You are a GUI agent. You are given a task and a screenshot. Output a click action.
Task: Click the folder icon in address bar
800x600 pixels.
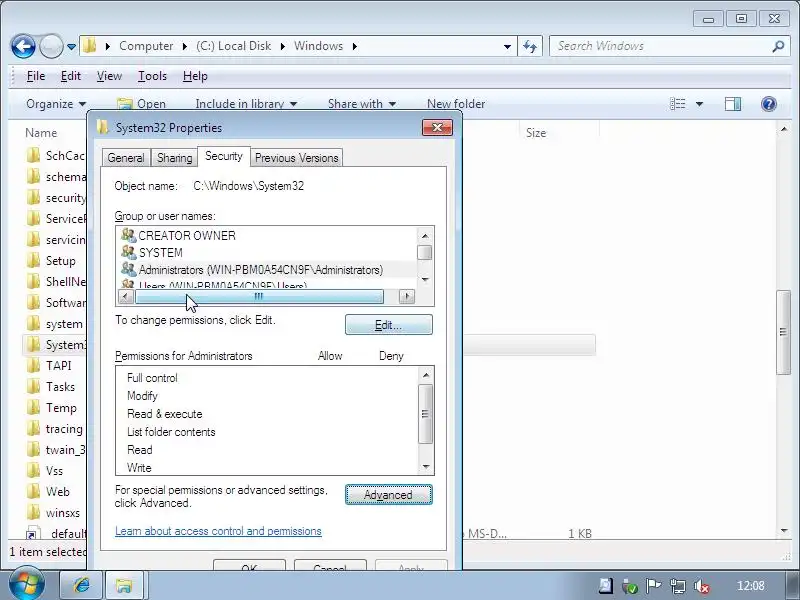click(89, 46)
